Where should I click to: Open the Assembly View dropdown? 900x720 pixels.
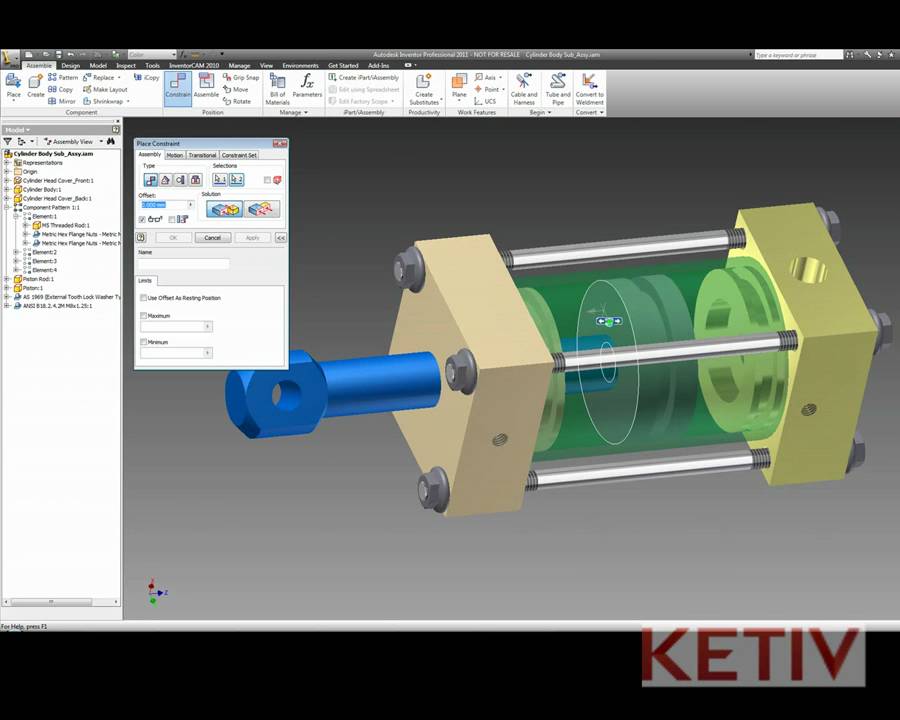point(101,141)
